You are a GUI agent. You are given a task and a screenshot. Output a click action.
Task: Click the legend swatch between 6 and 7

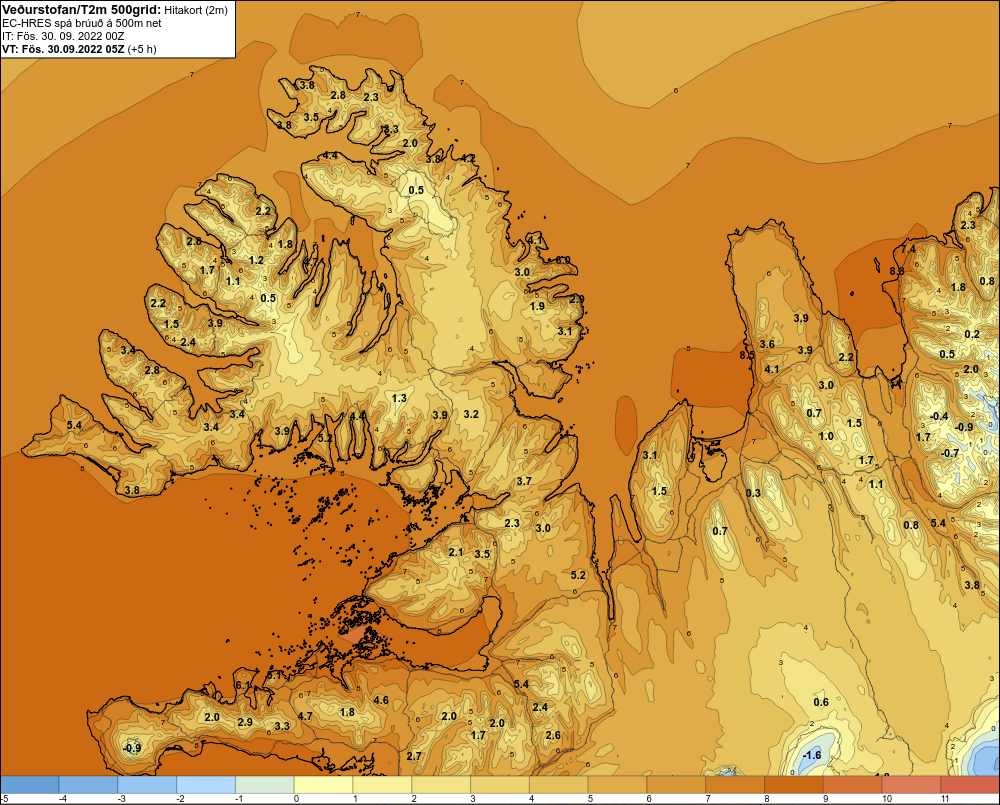676,785
